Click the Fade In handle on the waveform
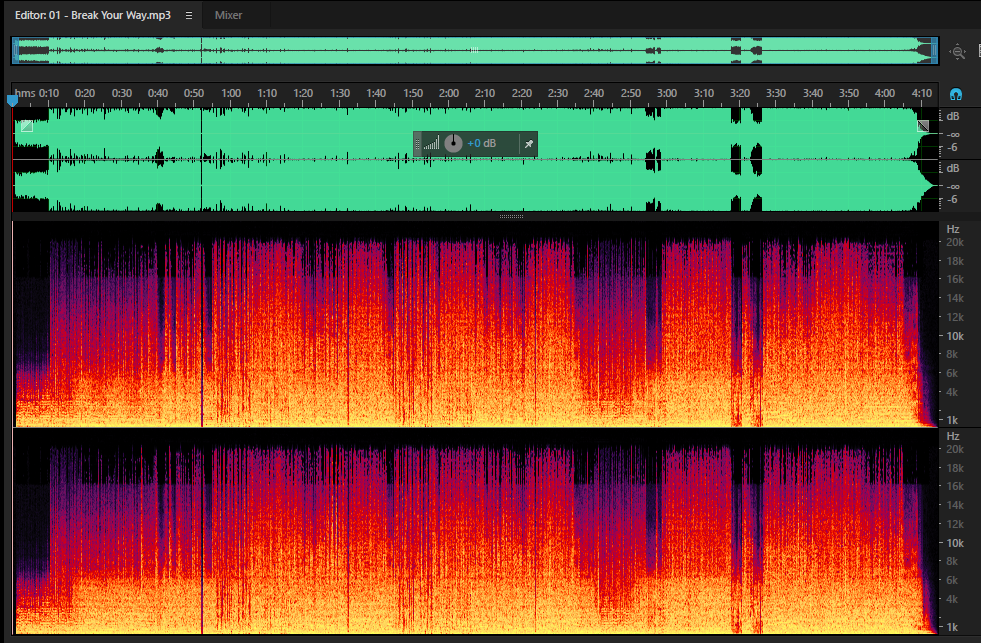Image resolution: width=981 pixels, height=643 pixels. (27, 126)
